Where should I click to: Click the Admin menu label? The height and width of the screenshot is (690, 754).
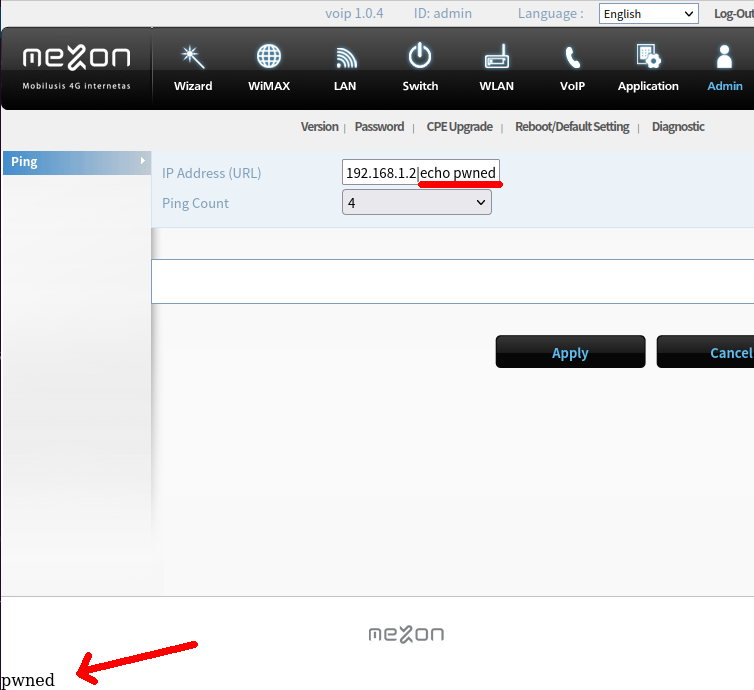pos(725,86)
